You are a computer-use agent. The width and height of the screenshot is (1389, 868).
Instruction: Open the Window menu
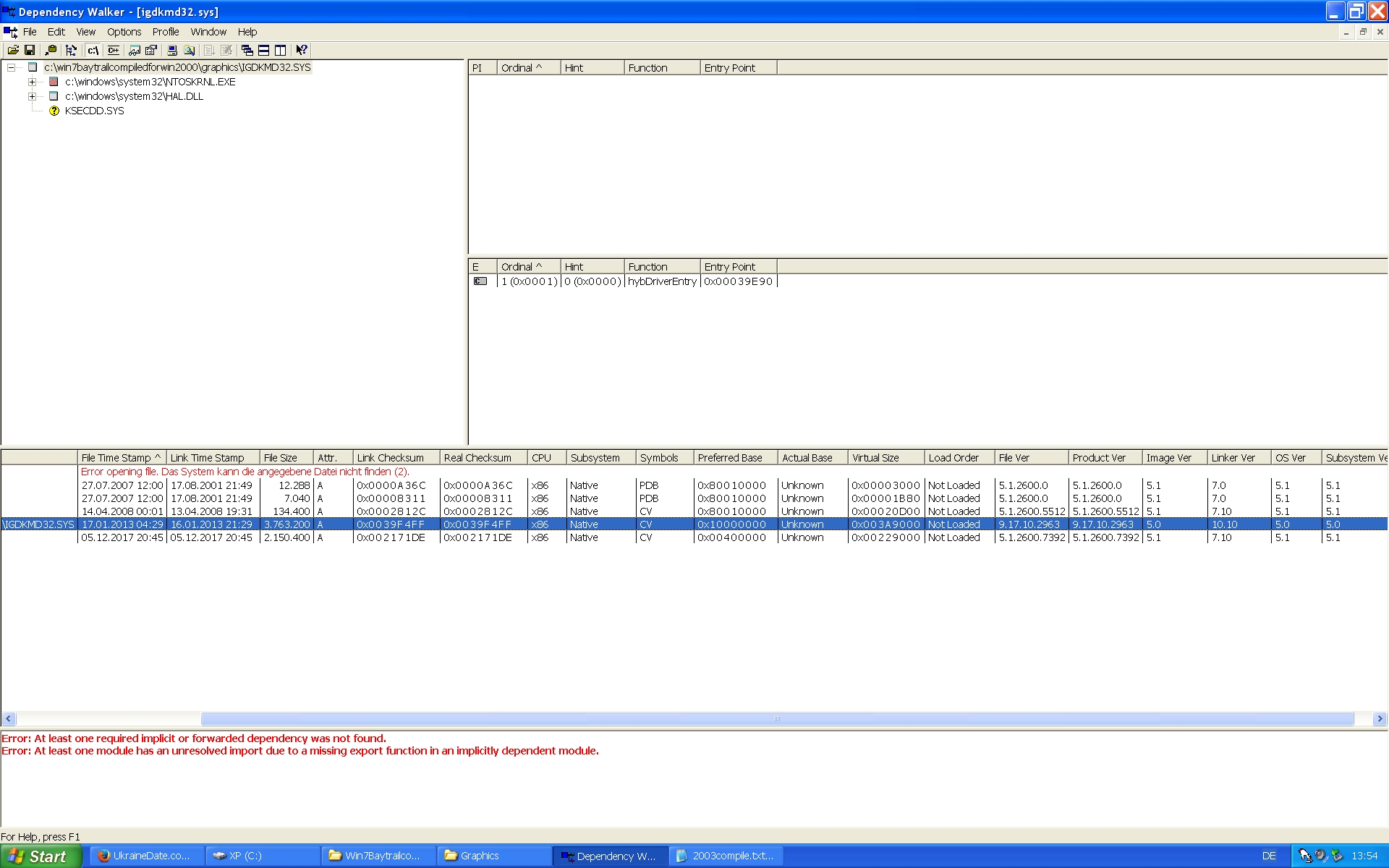click(x=208, y=32)
